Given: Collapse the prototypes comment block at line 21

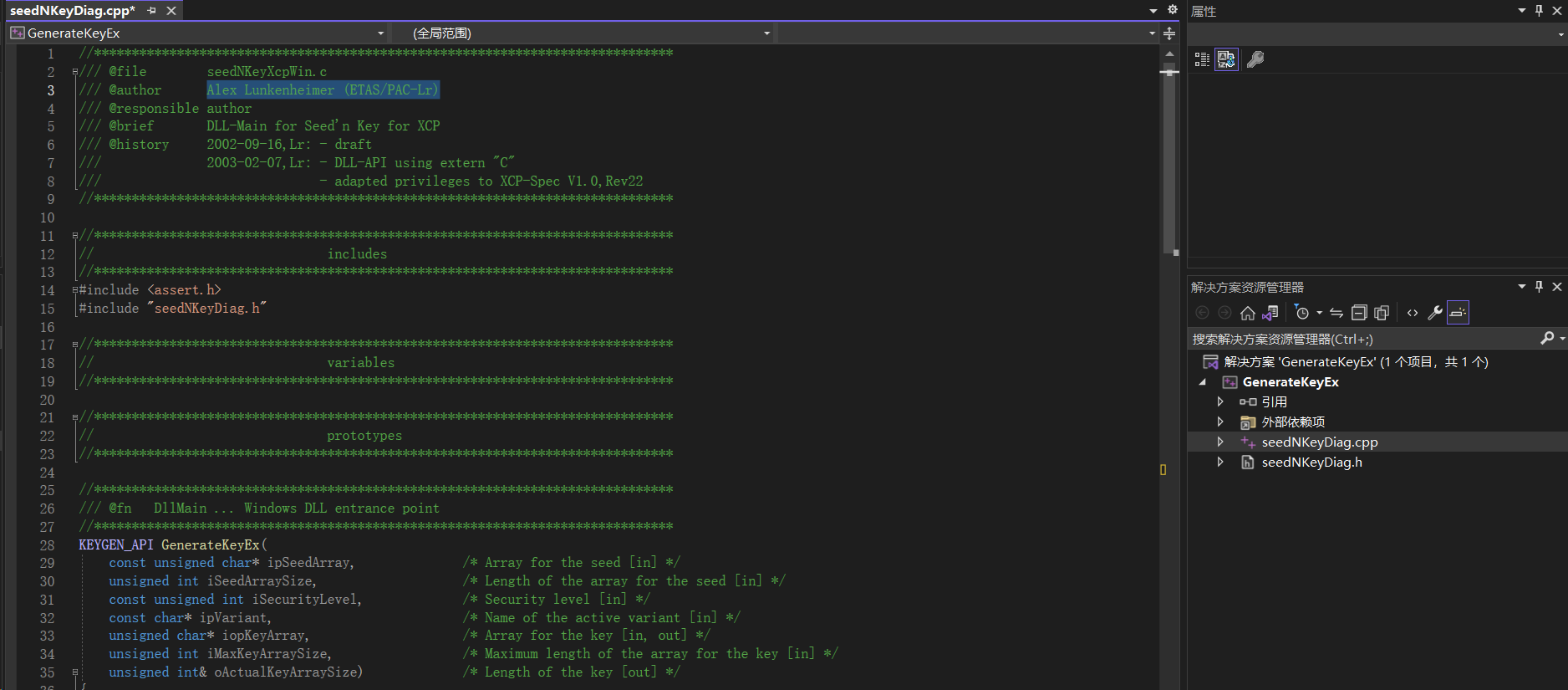Looking at the screenshot, I should [x=75, y=417].
